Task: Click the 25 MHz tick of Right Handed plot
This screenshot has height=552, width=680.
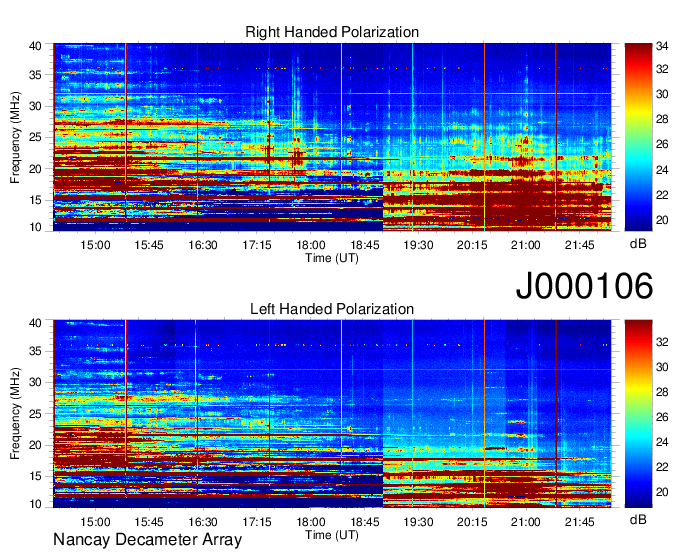Action: (x=36, y=138)
